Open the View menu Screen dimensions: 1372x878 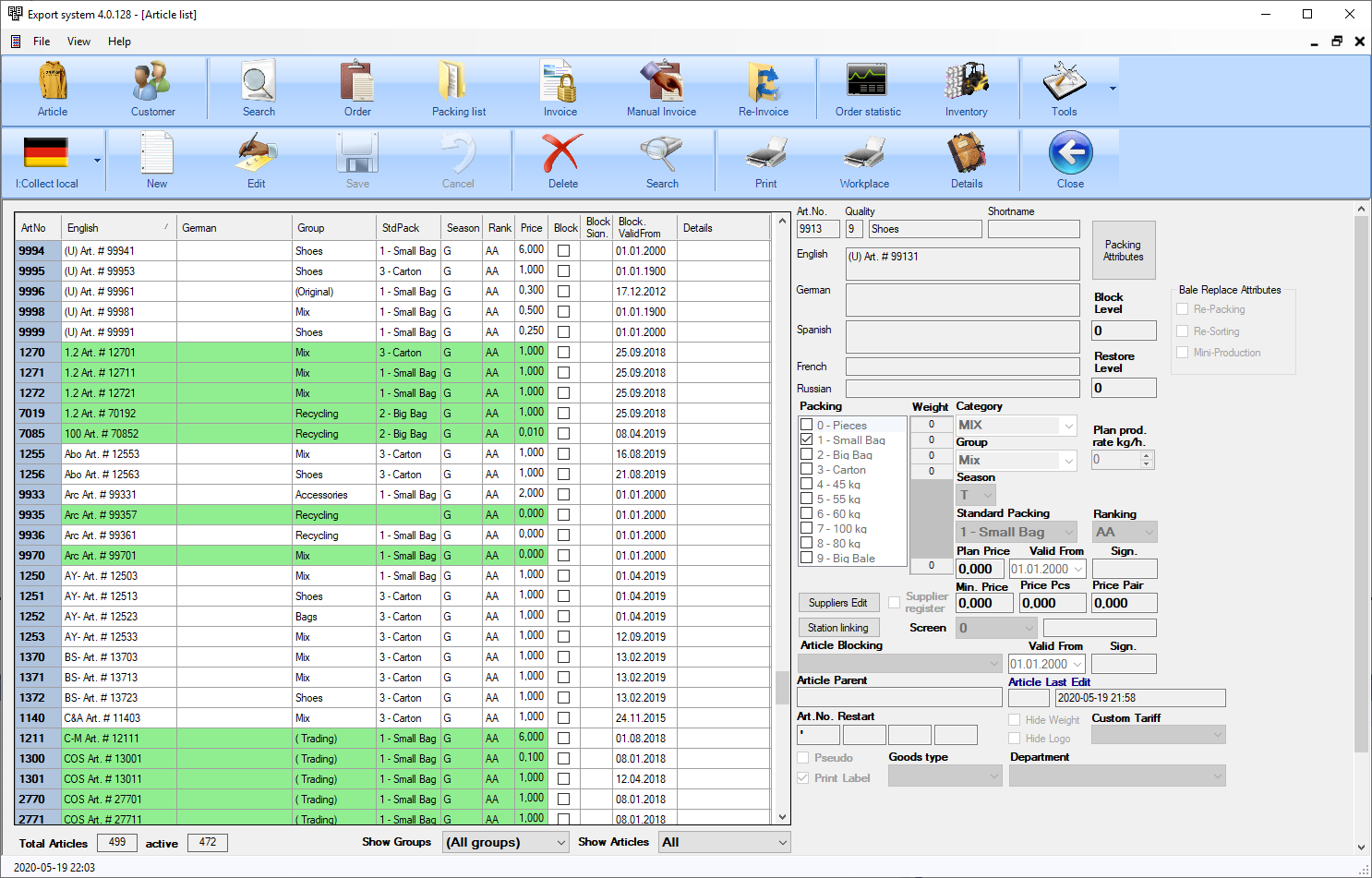78,42
